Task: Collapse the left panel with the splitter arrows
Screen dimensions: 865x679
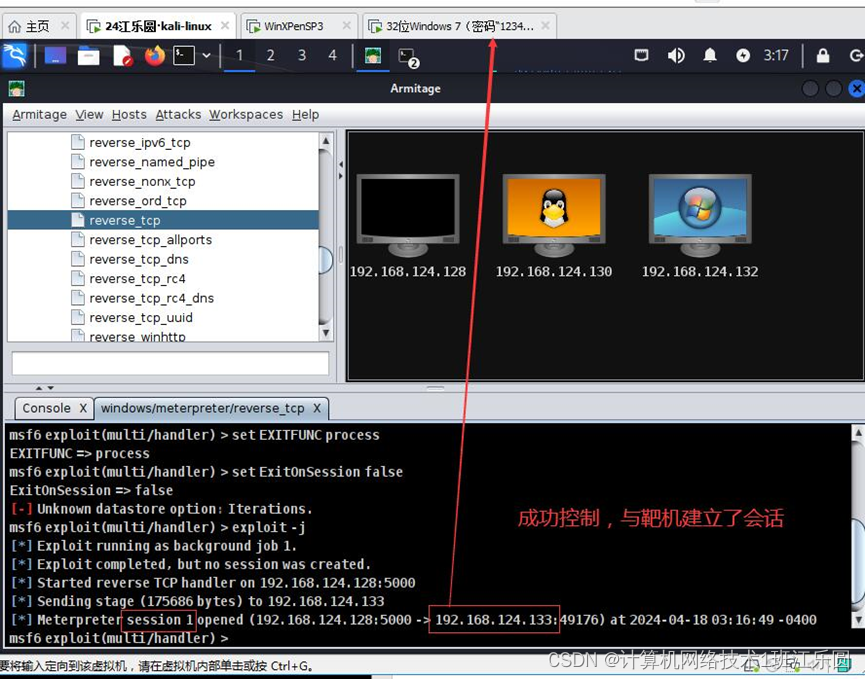Action: point(340,164)
